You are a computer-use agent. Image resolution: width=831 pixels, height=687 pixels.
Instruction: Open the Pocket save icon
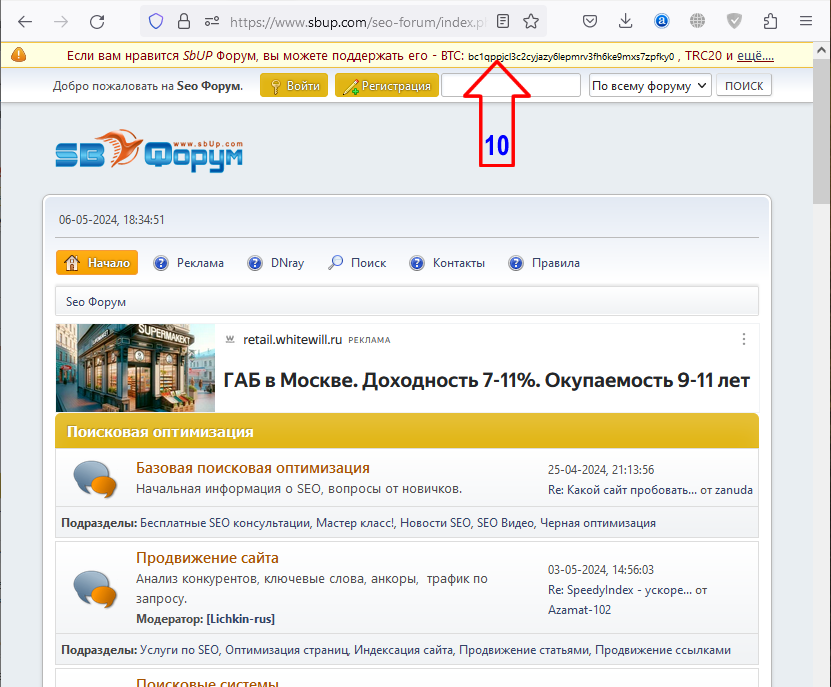(591, 21)
